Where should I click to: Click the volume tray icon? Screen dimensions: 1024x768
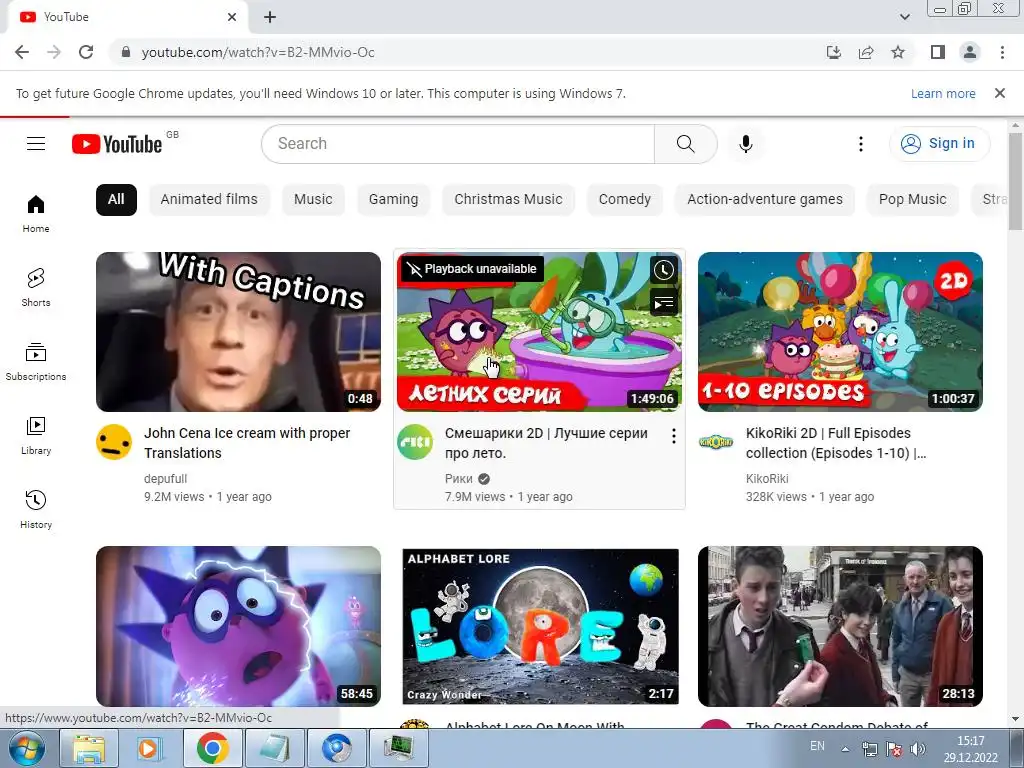coord(918,749)
